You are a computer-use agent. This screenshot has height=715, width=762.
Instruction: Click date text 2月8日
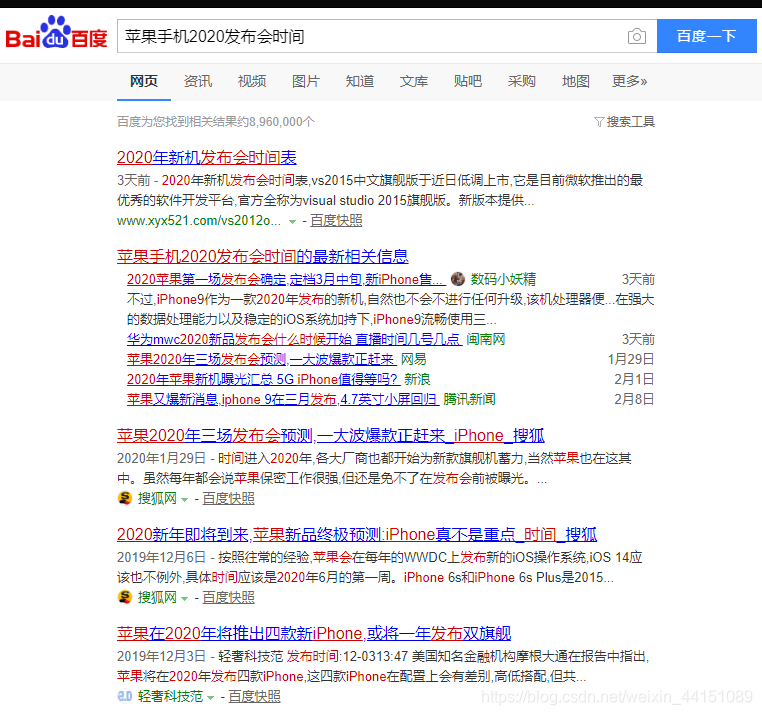pos(634,399)
